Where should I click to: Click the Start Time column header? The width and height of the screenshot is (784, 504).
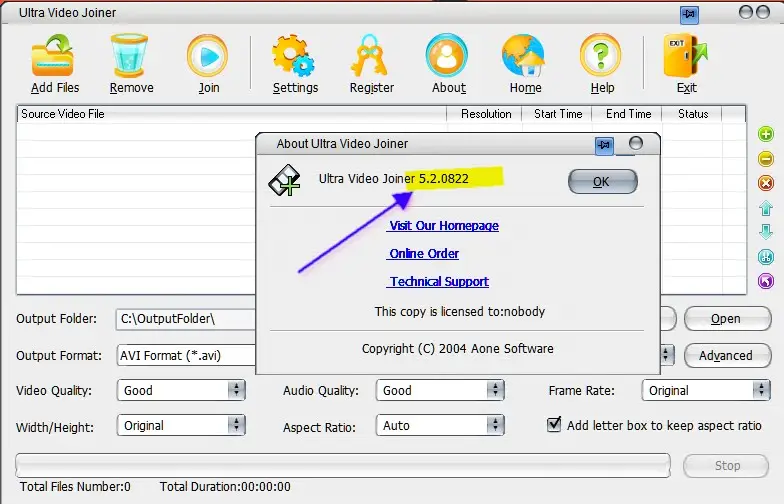[558, 114]
